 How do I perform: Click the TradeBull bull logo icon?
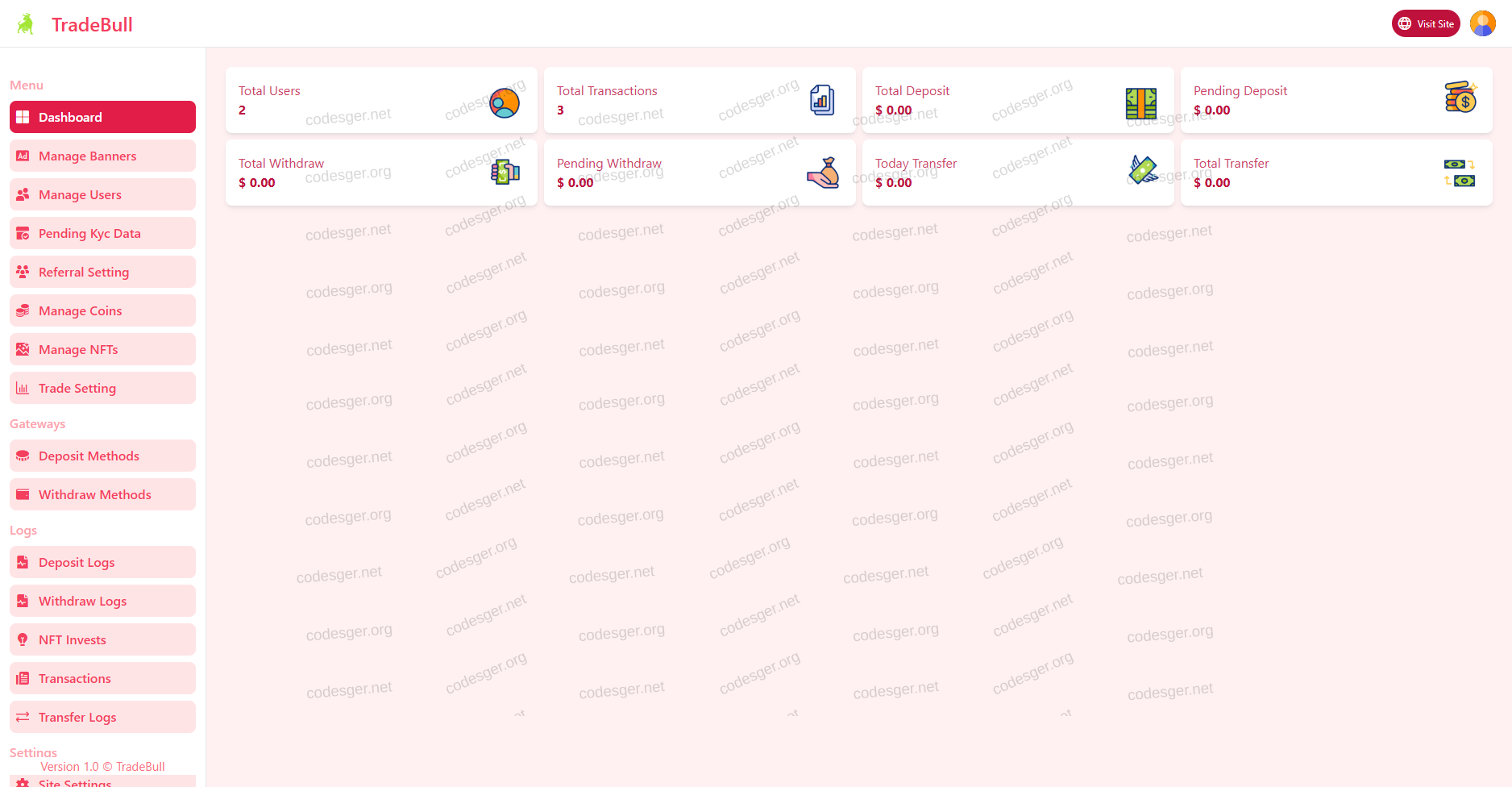tap(26, 24)
